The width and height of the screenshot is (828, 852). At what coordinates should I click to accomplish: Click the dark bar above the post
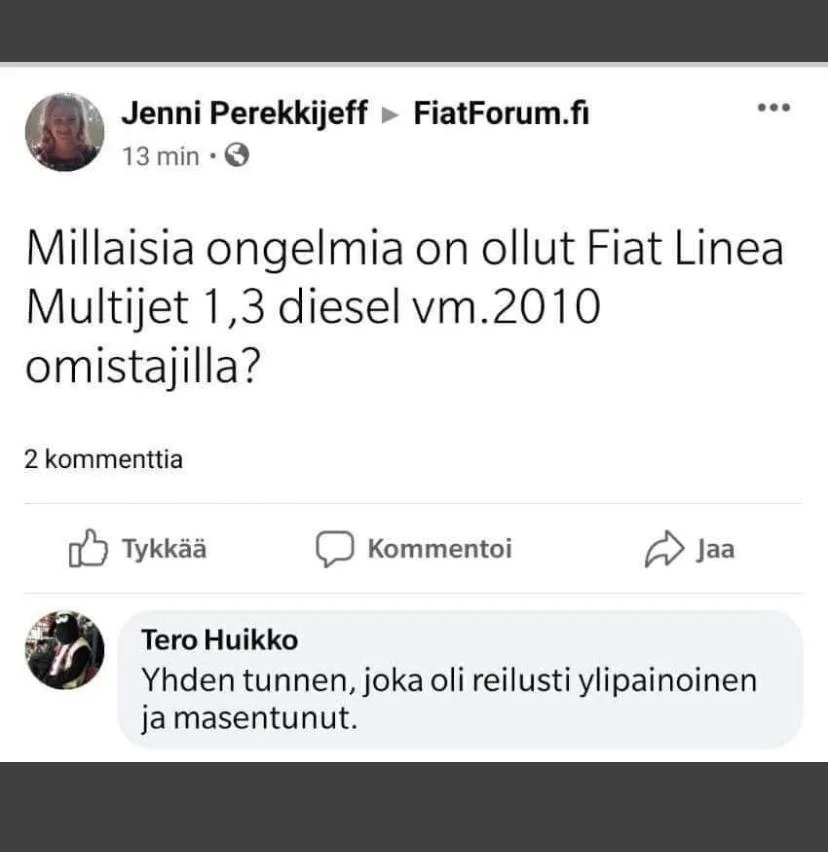click(414, 30)
